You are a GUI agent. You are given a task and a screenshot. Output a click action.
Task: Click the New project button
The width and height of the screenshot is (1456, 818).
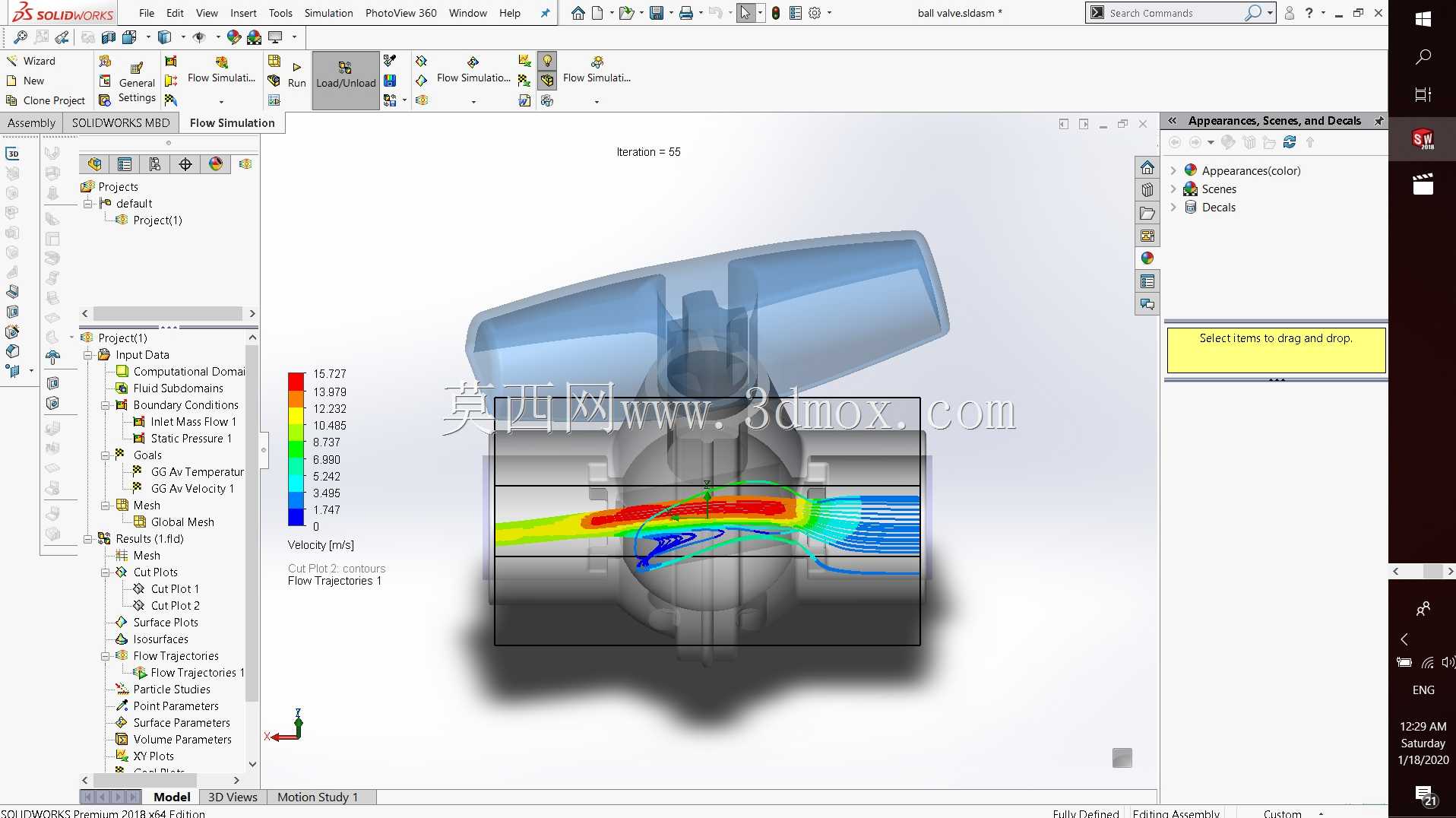point(25,81)
